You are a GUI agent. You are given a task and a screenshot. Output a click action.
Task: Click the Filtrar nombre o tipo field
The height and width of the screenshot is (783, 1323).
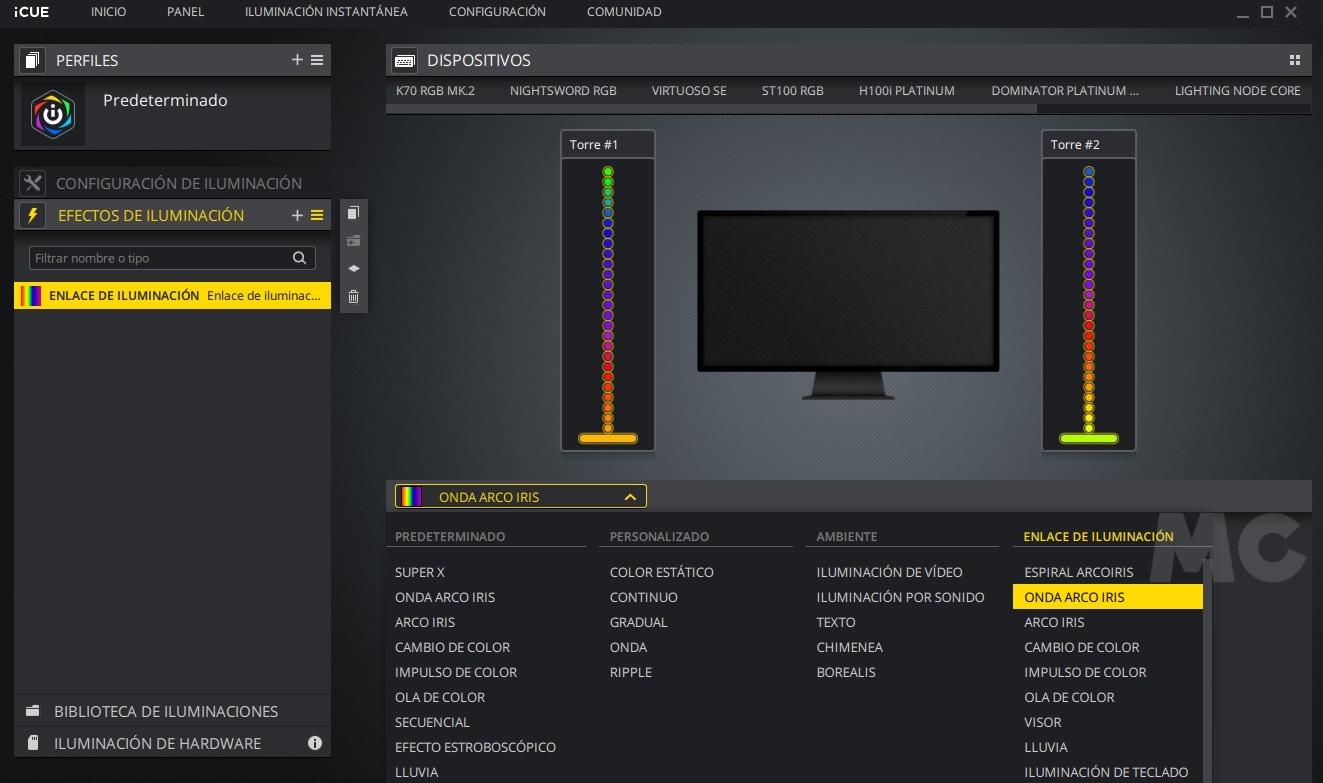tap(160, 258)
